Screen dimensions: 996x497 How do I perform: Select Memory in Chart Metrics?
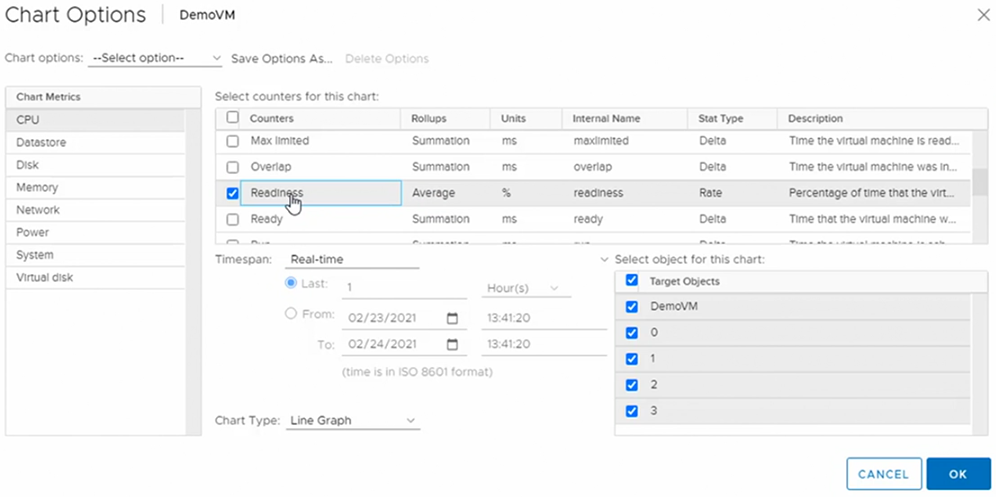point(95,187)
